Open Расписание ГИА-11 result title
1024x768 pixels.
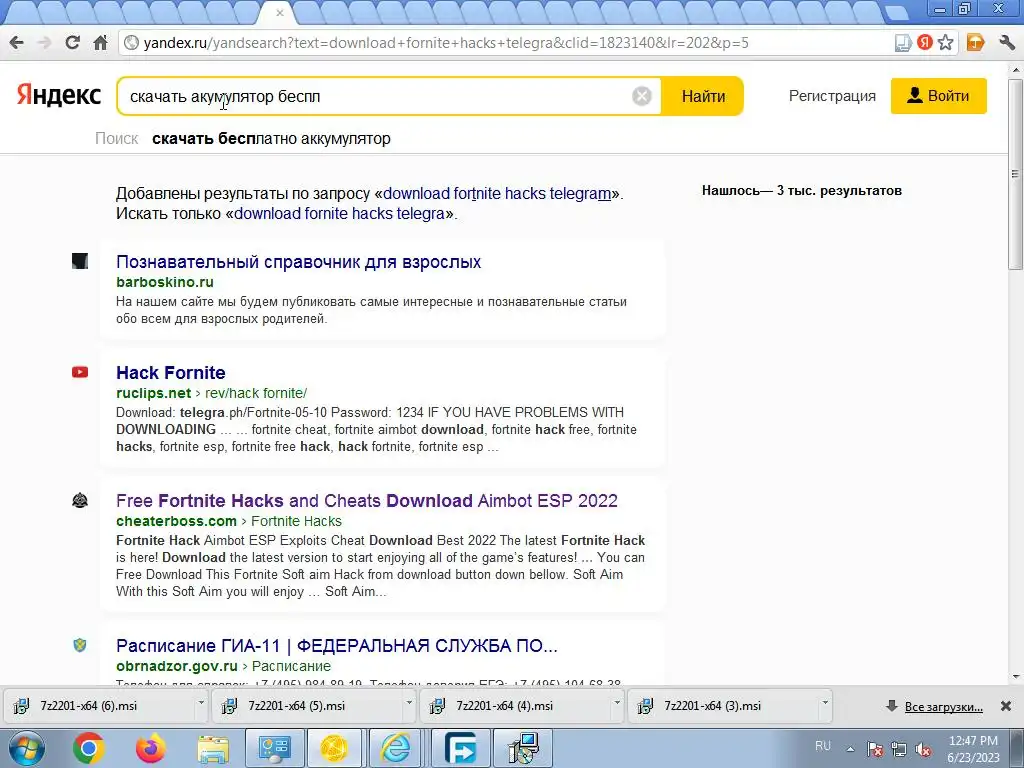tap(336, 646)
